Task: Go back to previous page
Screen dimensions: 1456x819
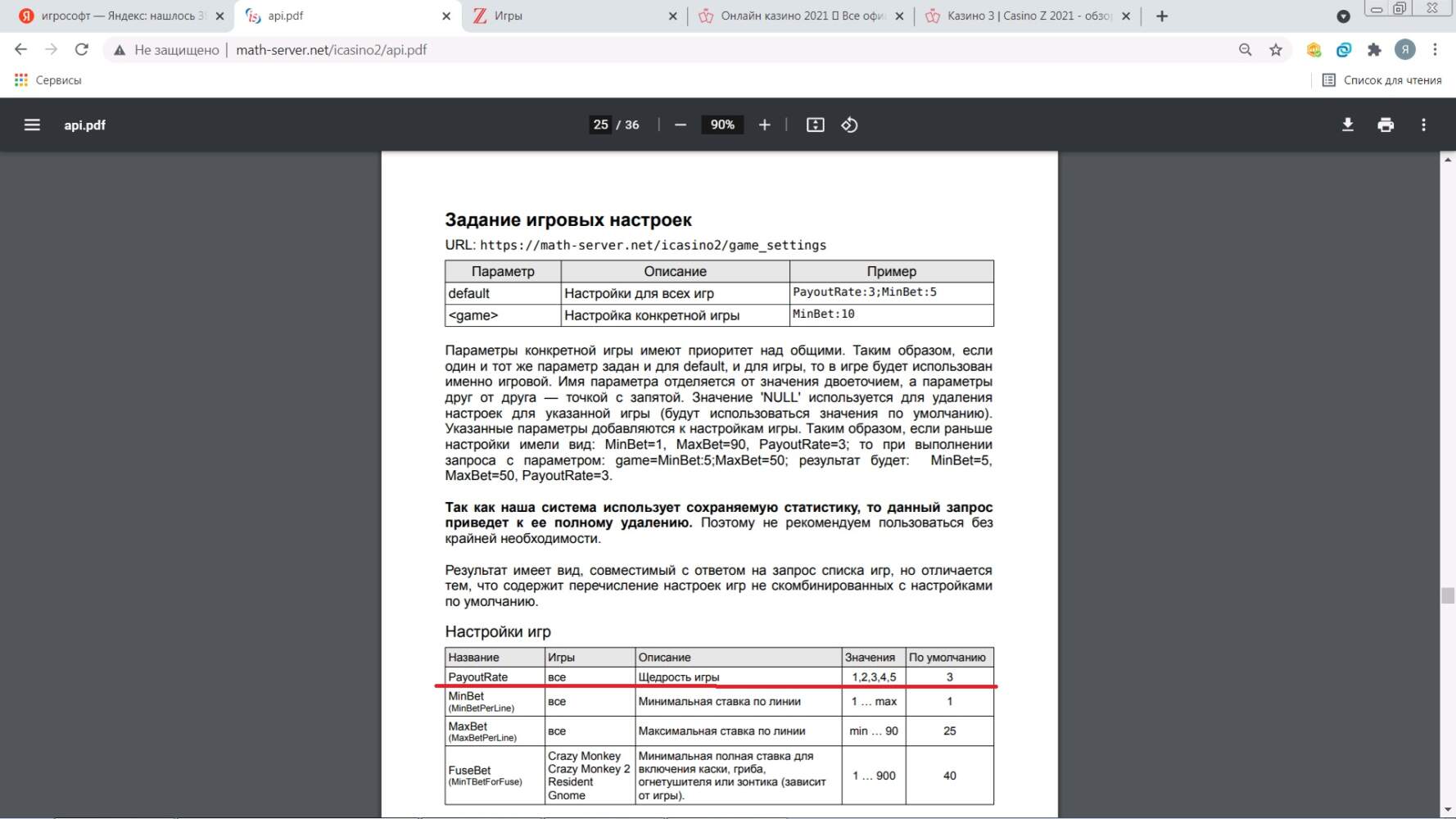Action: [x=20, y=50]
